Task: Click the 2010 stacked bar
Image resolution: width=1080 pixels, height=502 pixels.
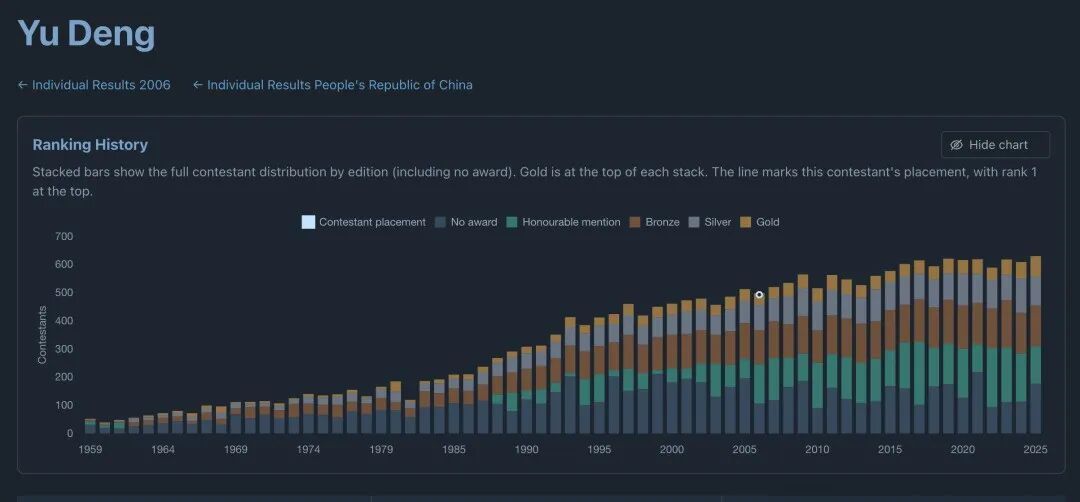Action: [818, 360]
